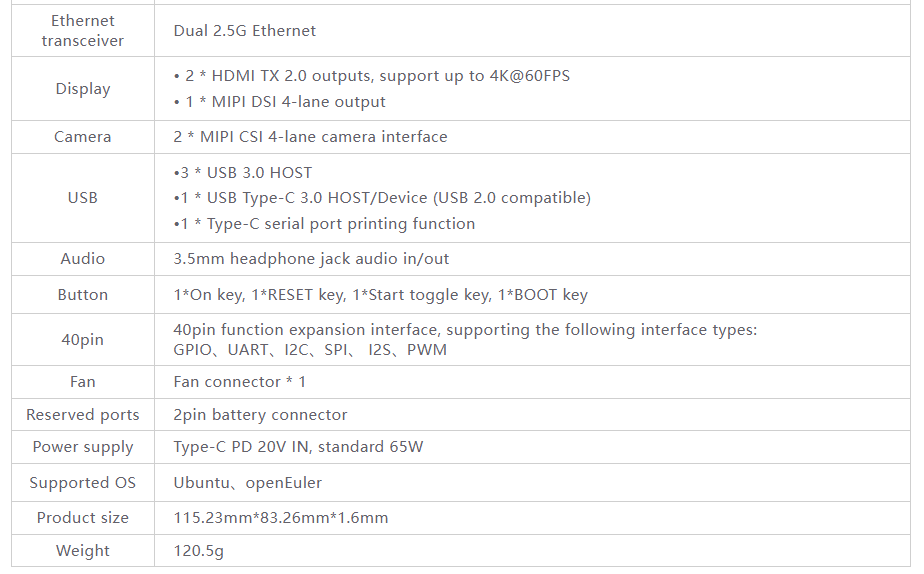Click the Ethernet transceiver label cell
Viewport: 924px width, 574px height.
pyautogui.click(x=82, y=31)
